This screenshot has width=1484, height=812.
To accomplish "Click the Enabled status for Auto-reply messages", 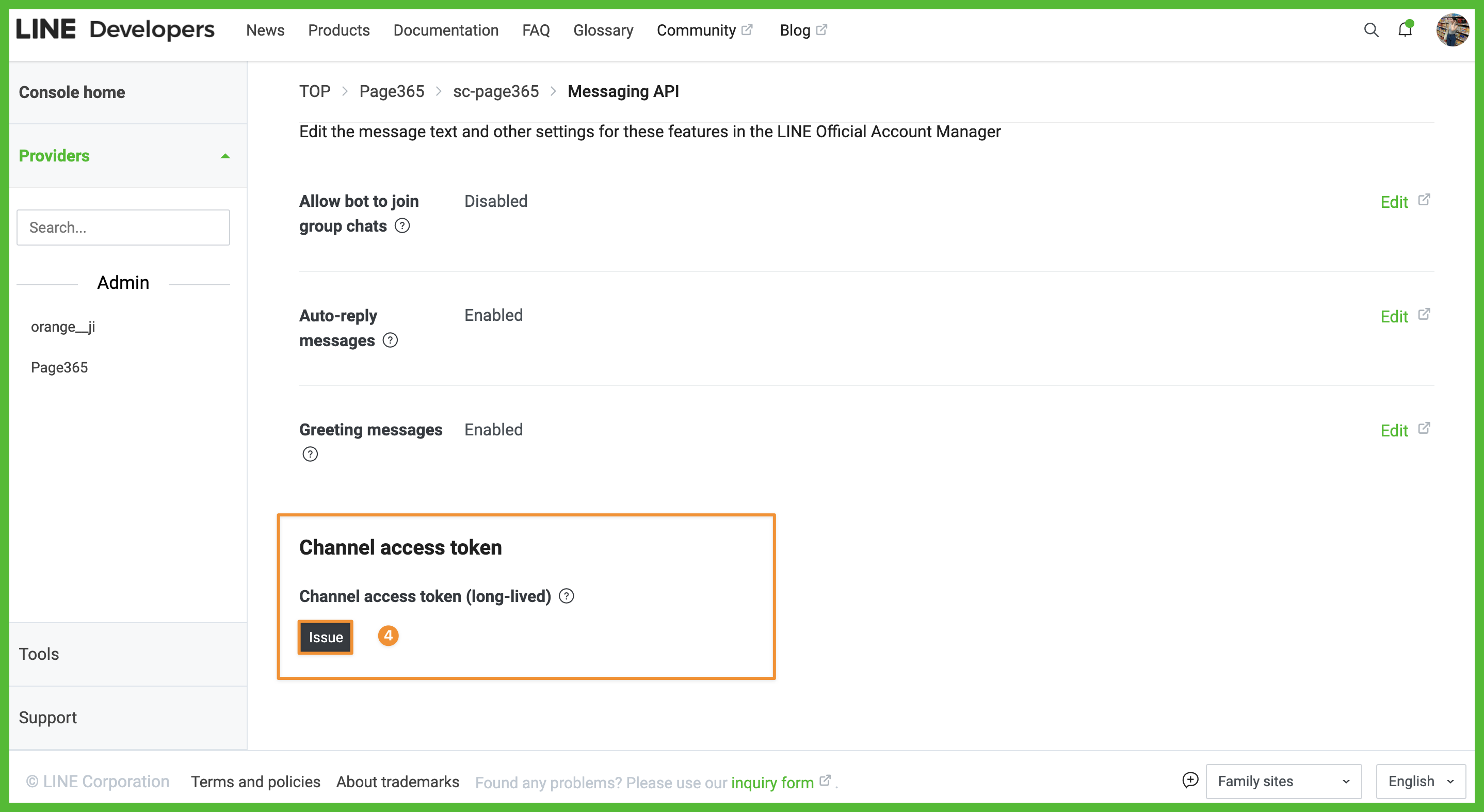I will [494, 315].
